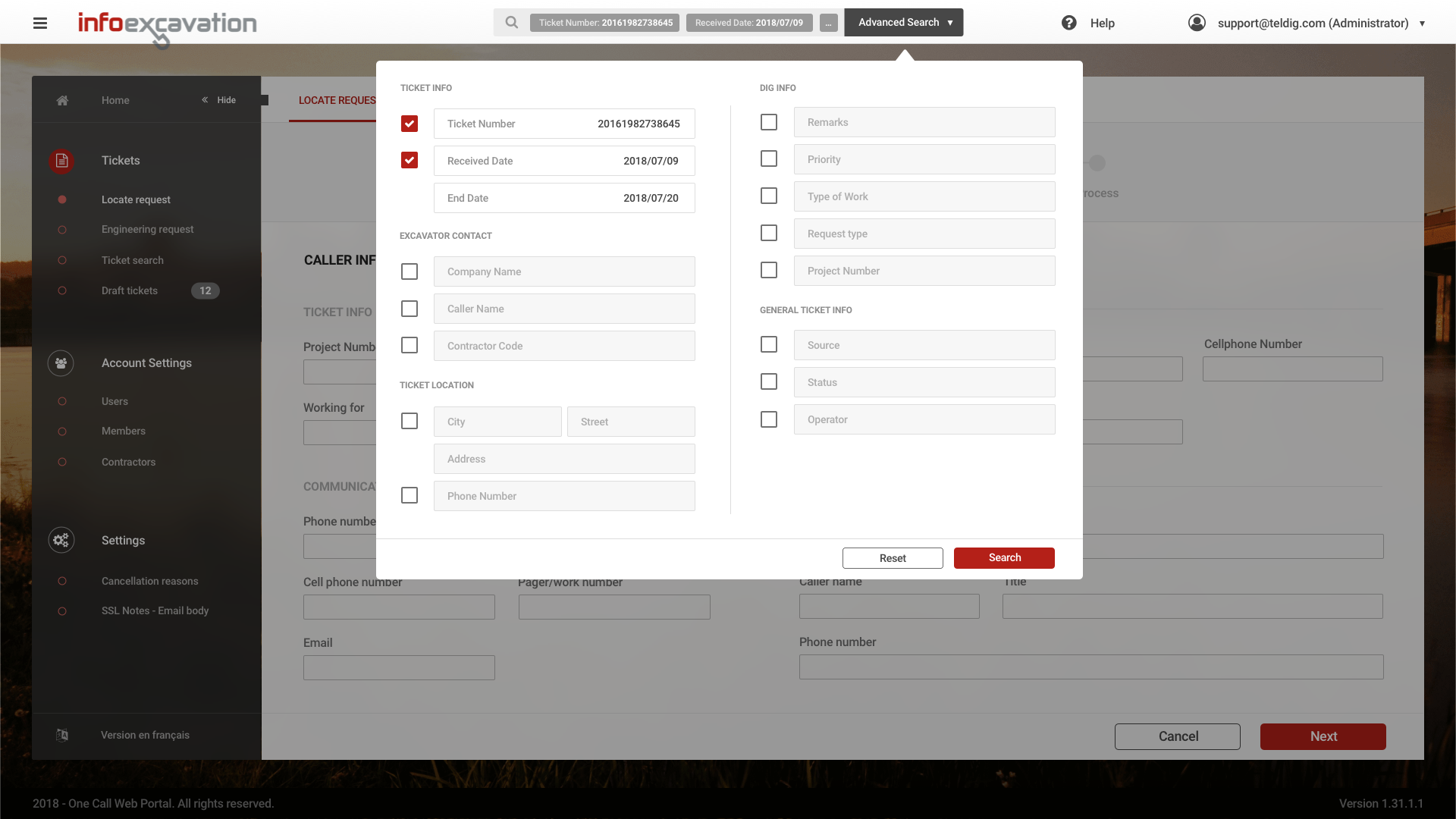The height and width of the screenshot is (819, 1456).
Task: Click the user account avatar icon
Action: tap(1197, 23)
